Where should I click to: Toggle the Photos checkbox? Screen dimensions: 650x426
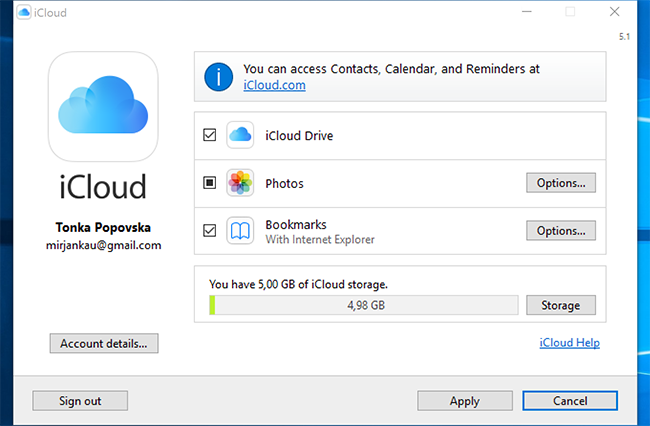pos(210,183)
